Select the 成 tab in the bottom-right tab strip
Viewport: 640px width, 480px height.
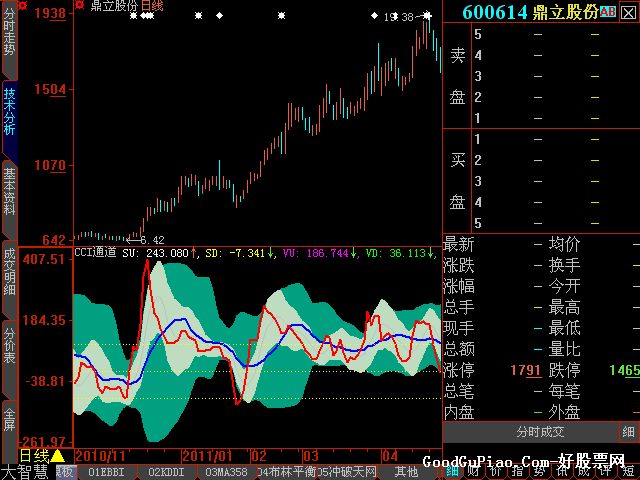(x=584, y=472)
